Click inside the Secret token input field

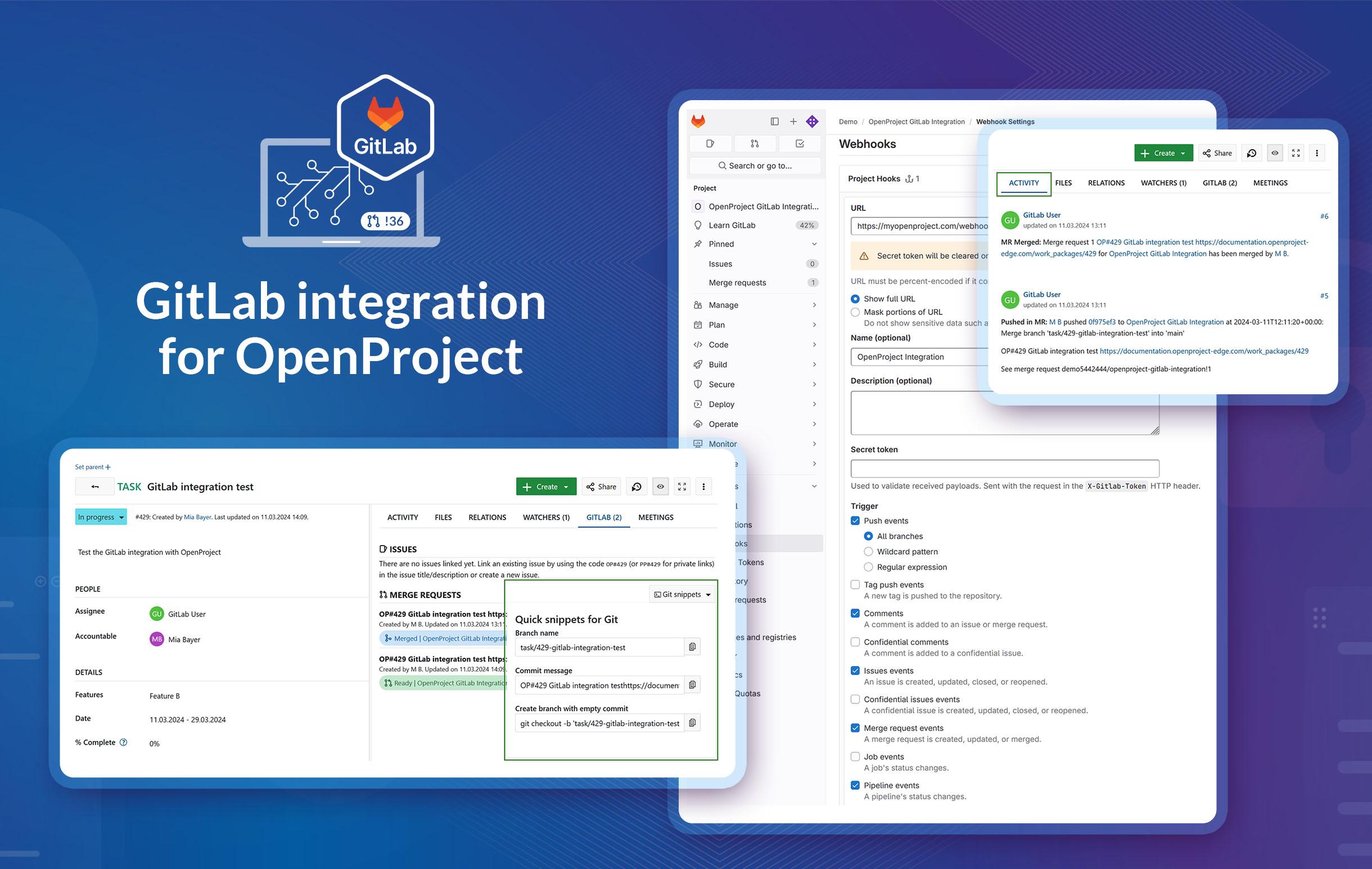pos(1004,468)
